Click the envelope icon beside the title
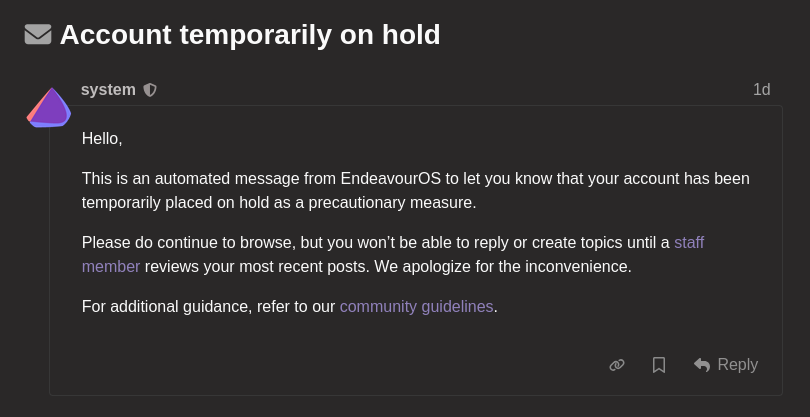 click(38, 35)
